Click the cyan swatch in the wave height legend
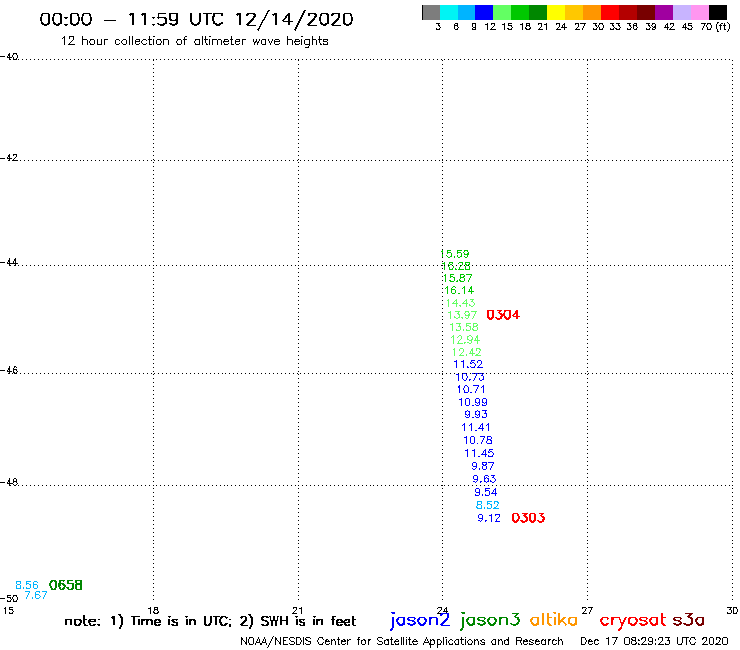Viewport: 740px width, 650px height. coord(449,12)
